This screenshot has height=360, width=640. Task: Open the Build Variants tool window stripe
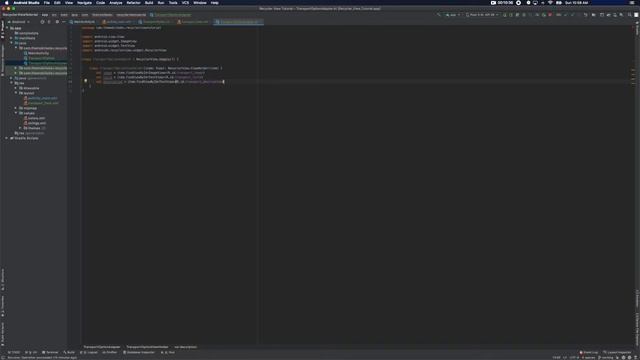[2, 335]
